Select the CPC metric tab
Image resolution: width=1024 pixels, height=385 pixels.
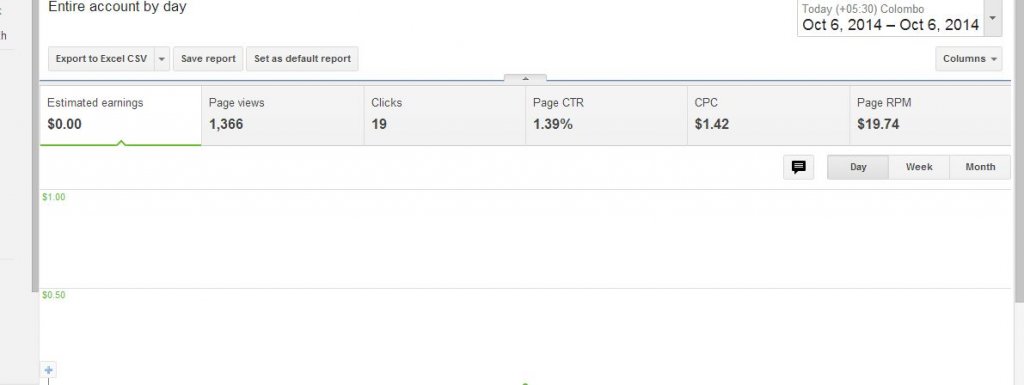tap(769, 116)
